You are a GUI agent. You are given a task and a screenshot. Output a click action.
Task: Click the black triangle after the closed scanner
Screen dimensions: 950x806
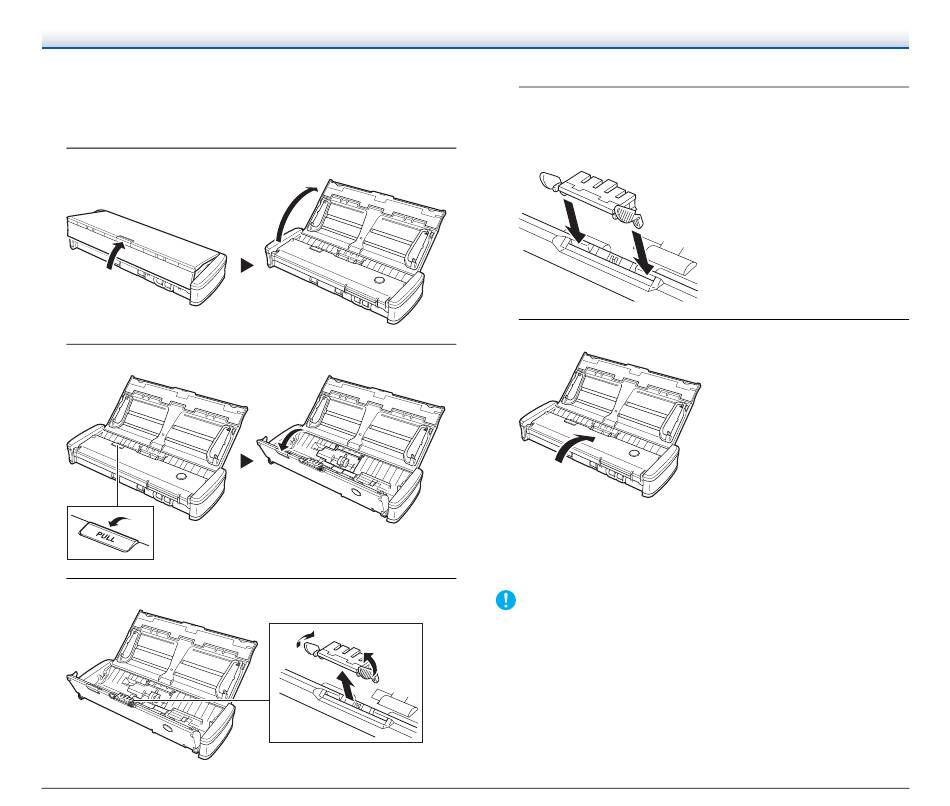click(x=247, y=265)
